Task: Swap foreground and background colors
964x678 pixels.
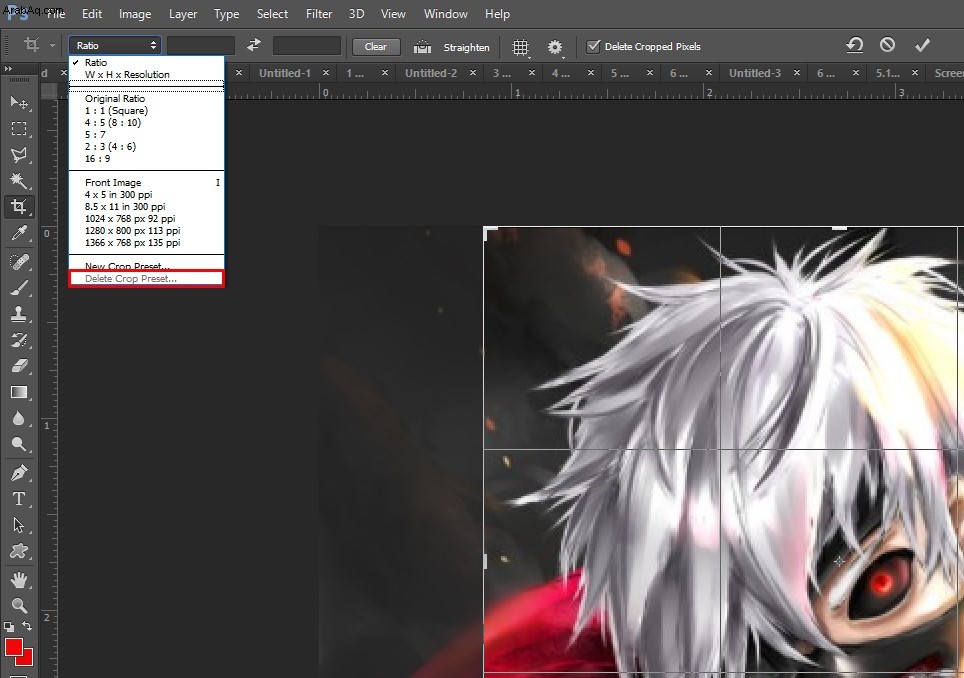Action: coord(27,626)
